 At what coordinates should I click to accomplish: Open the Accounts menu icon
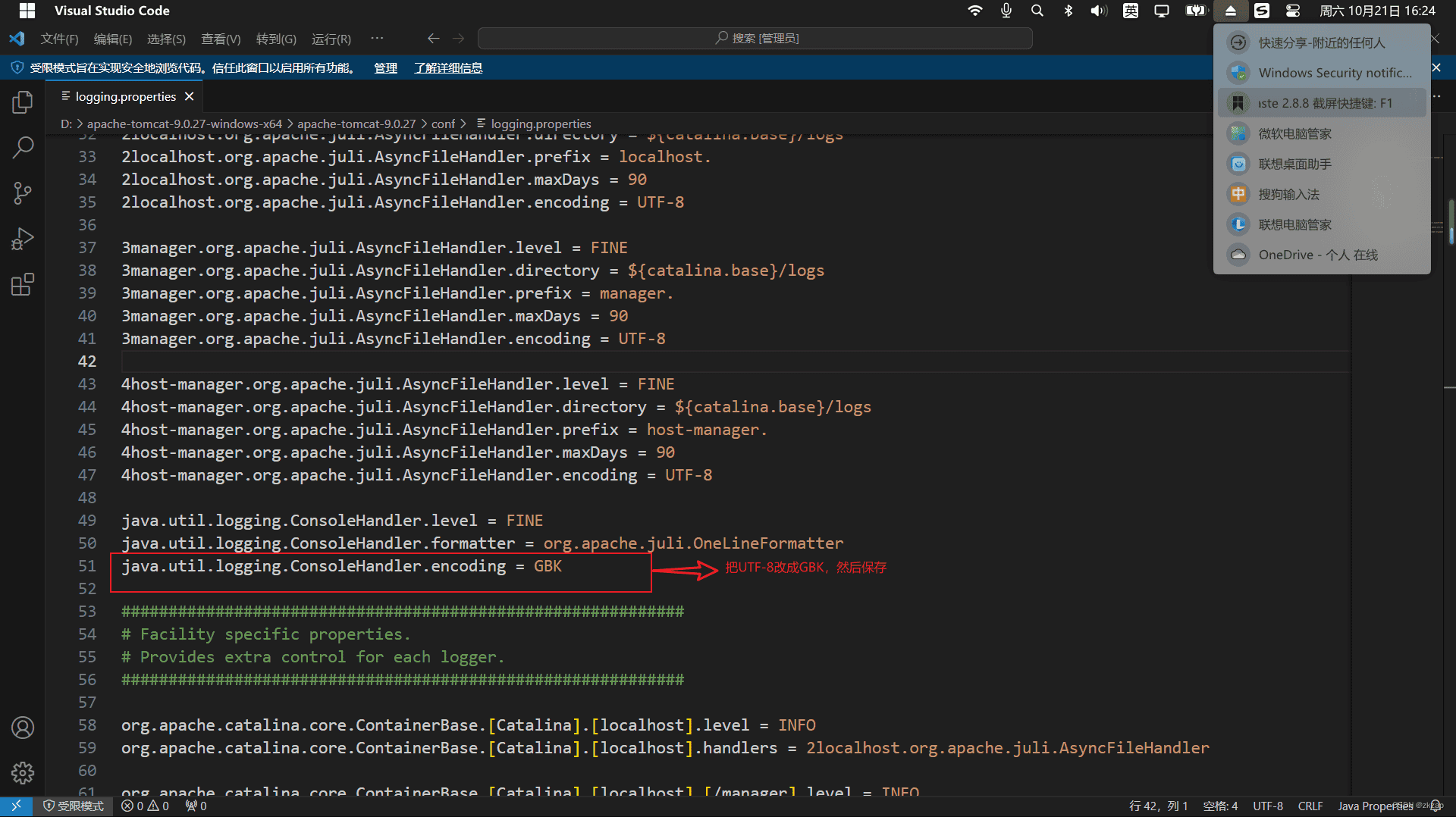(23, 728)
